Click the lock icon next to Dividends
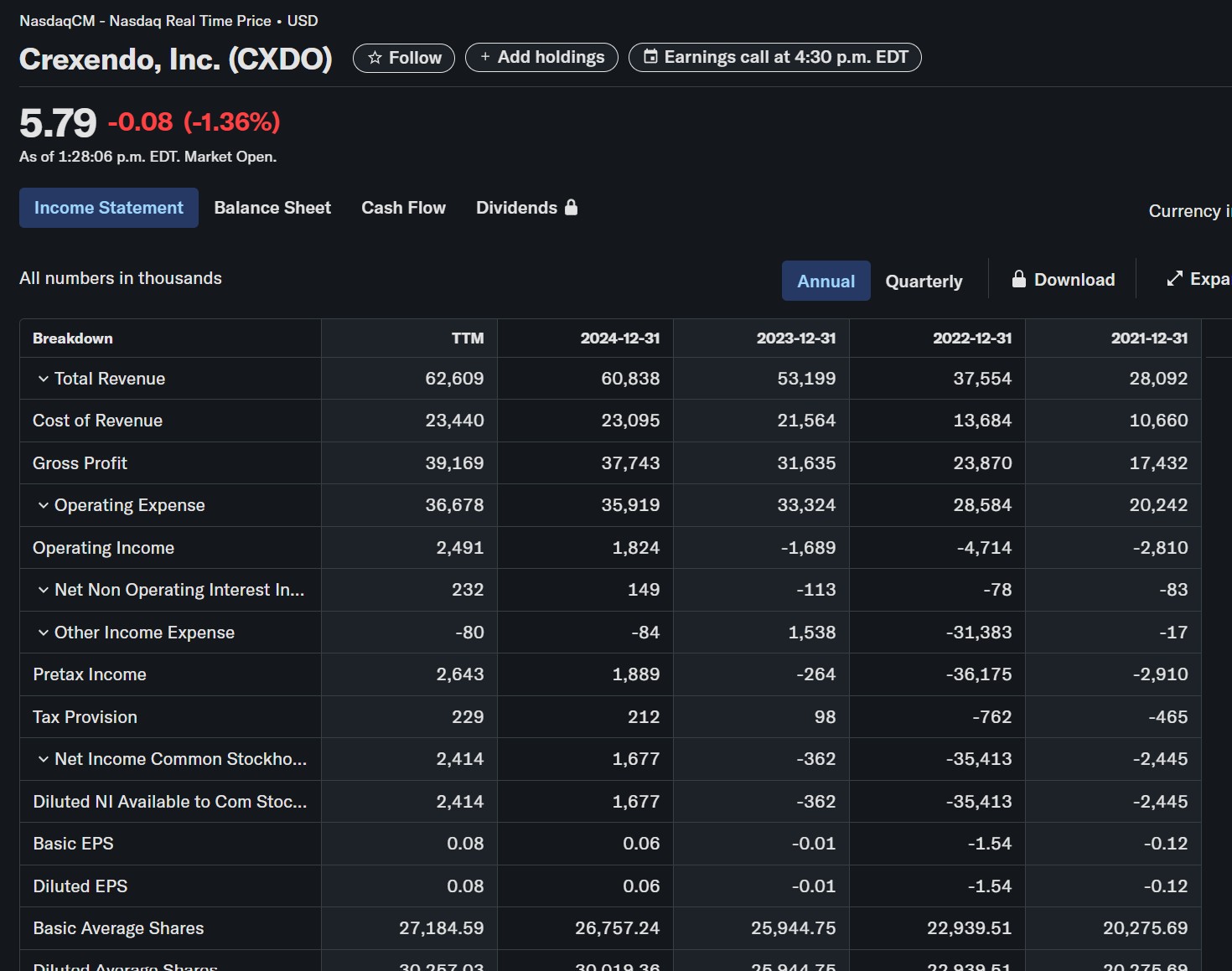The image size is (1232, 971). coord(571,207)
